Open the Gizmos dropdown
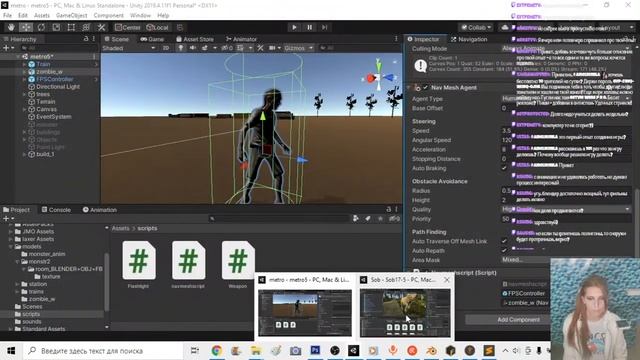 point(298,48)
